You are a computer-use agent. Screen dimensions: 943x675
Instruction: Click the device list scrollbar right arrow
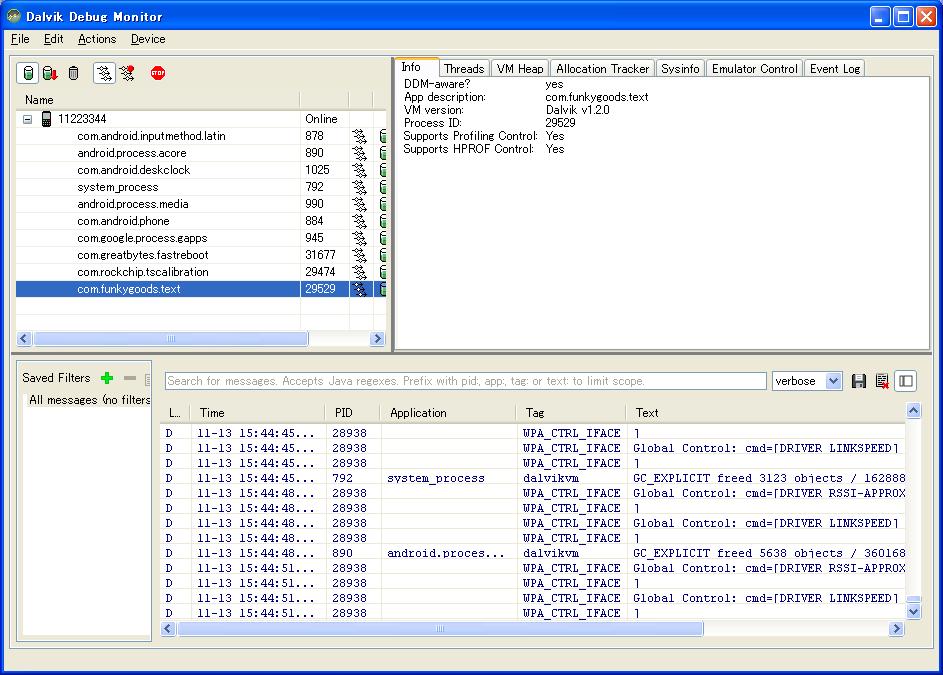(x=378, y=339)
